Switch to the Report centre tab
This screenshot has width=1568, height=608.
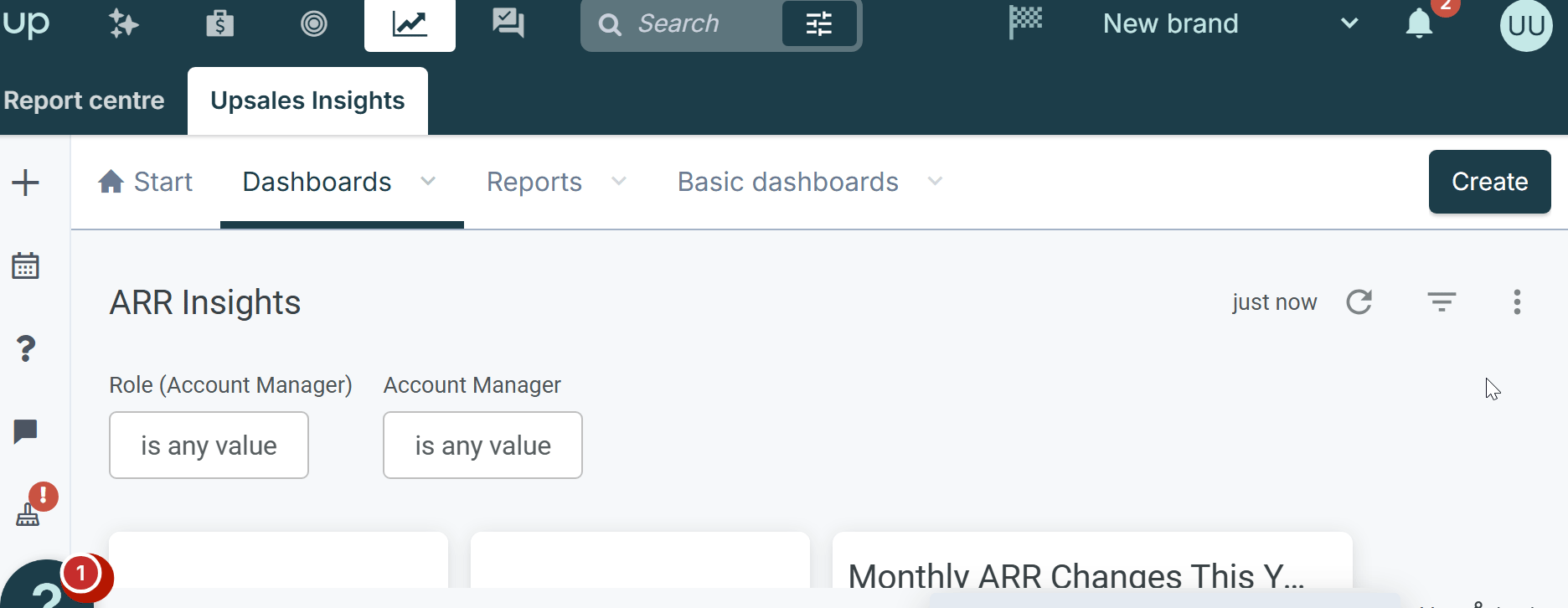pyautogui.click(x=84, y=100)
